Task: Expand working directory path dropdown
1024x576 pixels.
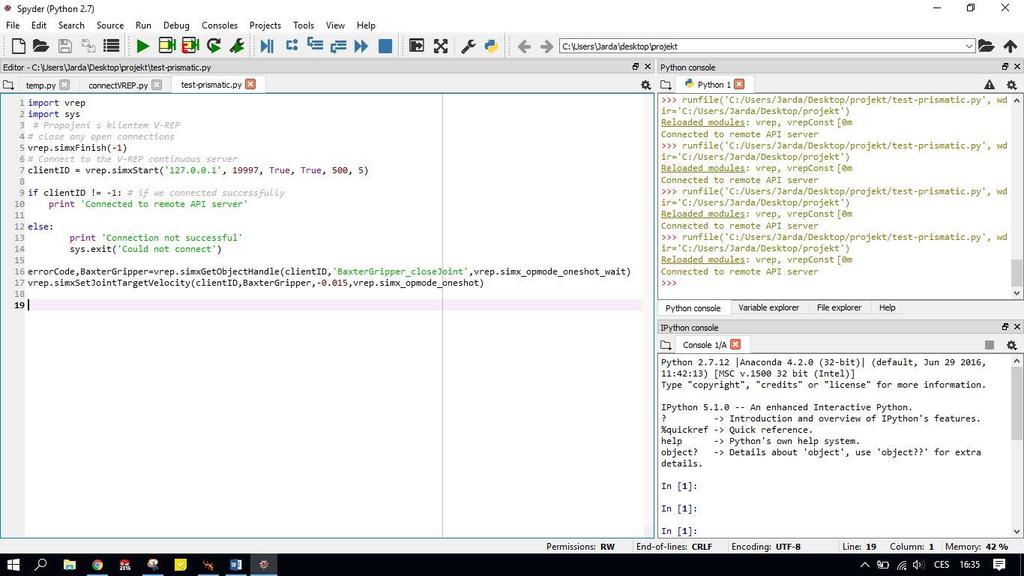Action: pos(969,46)
